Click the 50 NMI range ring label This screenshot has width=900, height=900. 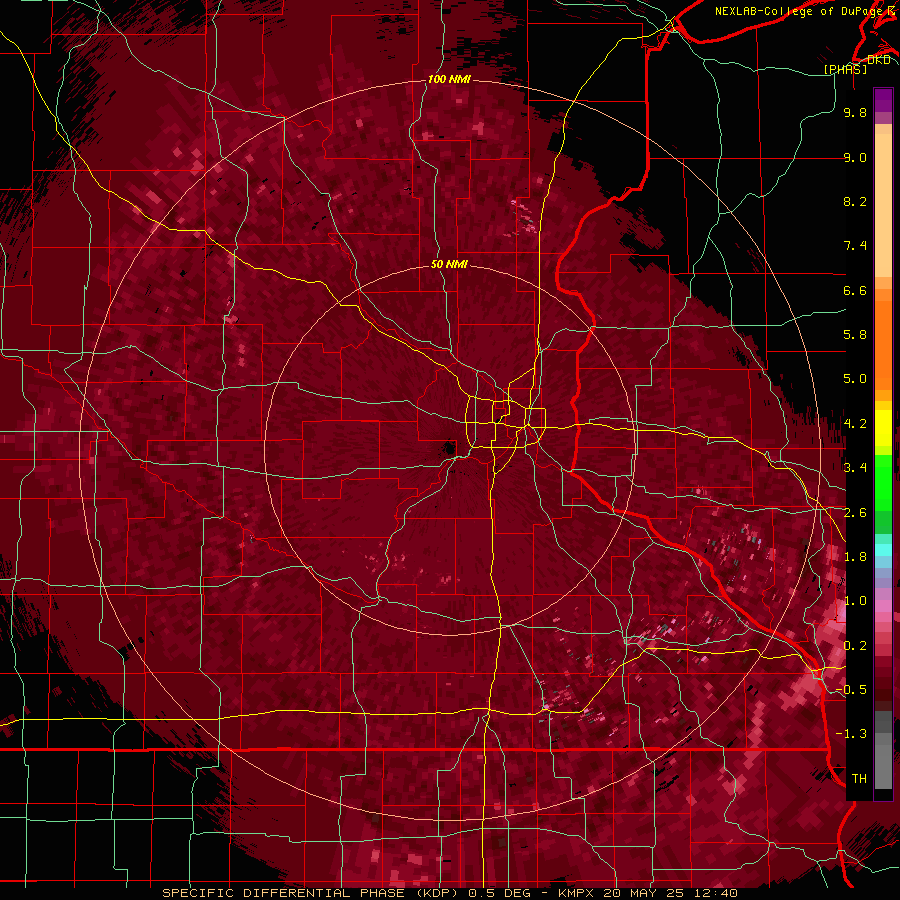click(449, 264)
